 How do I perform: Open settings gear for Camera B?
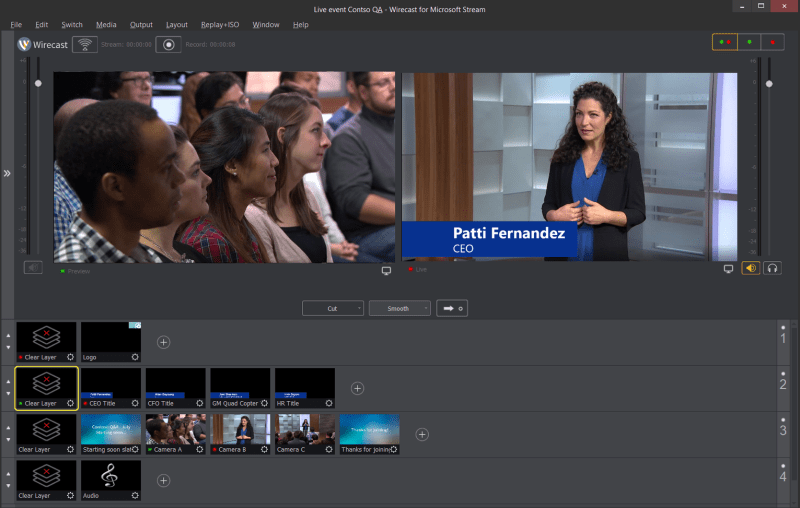[264, 449]
